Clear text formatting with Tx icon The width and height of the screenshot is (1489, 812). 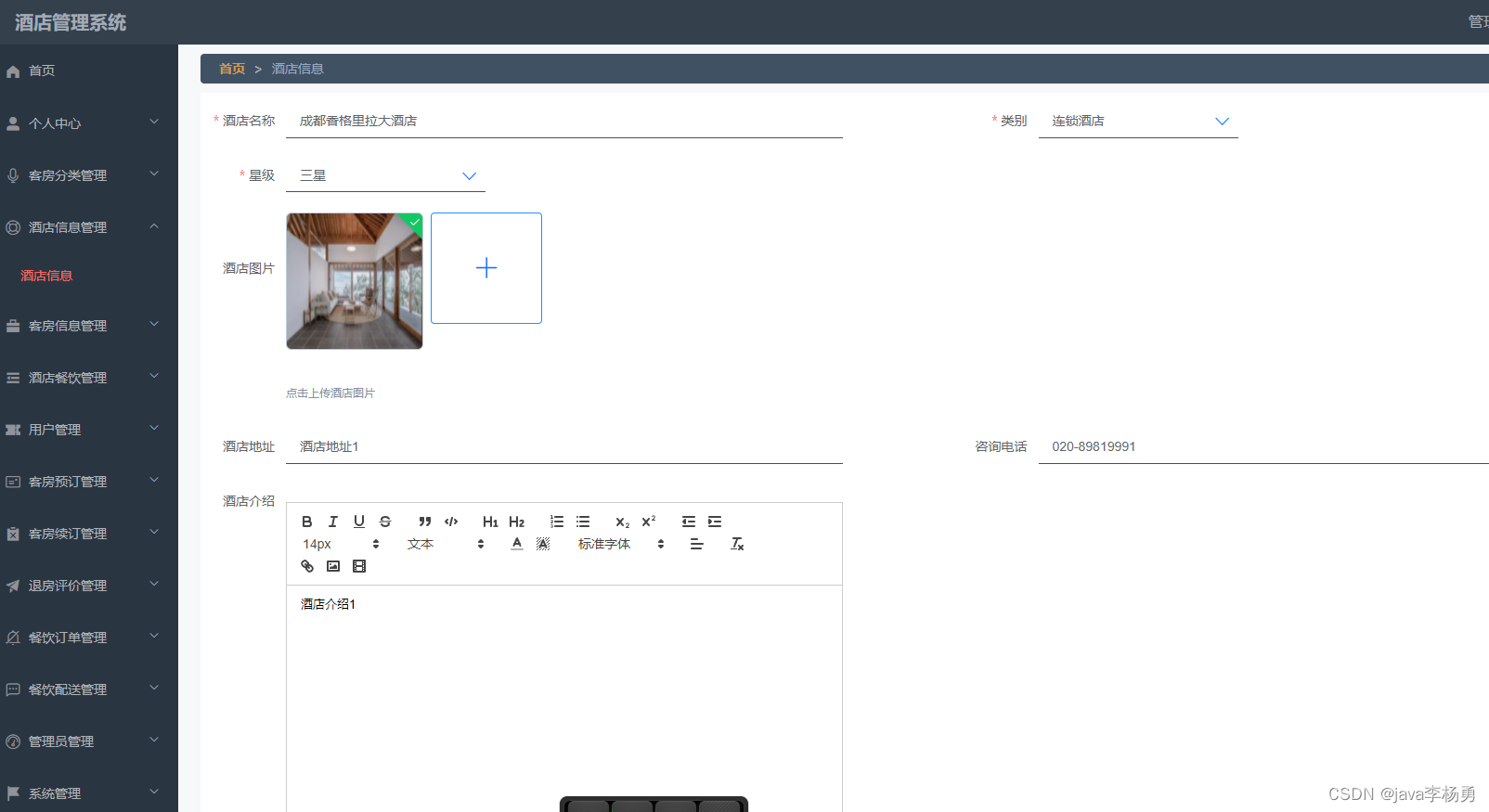click(737, 544)
